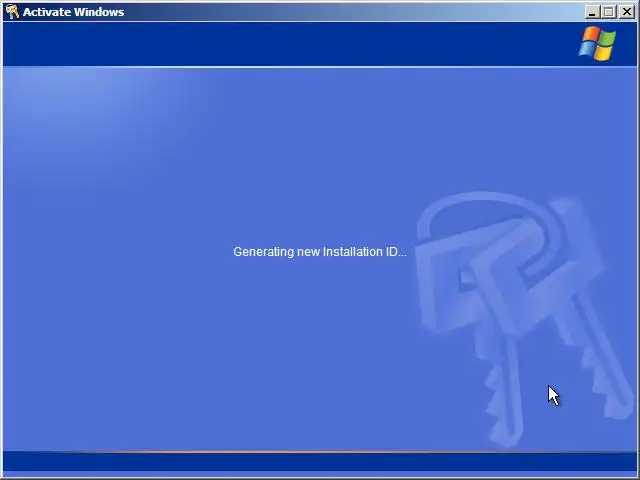Maximize the Activate Windows window

pos(609,12)
